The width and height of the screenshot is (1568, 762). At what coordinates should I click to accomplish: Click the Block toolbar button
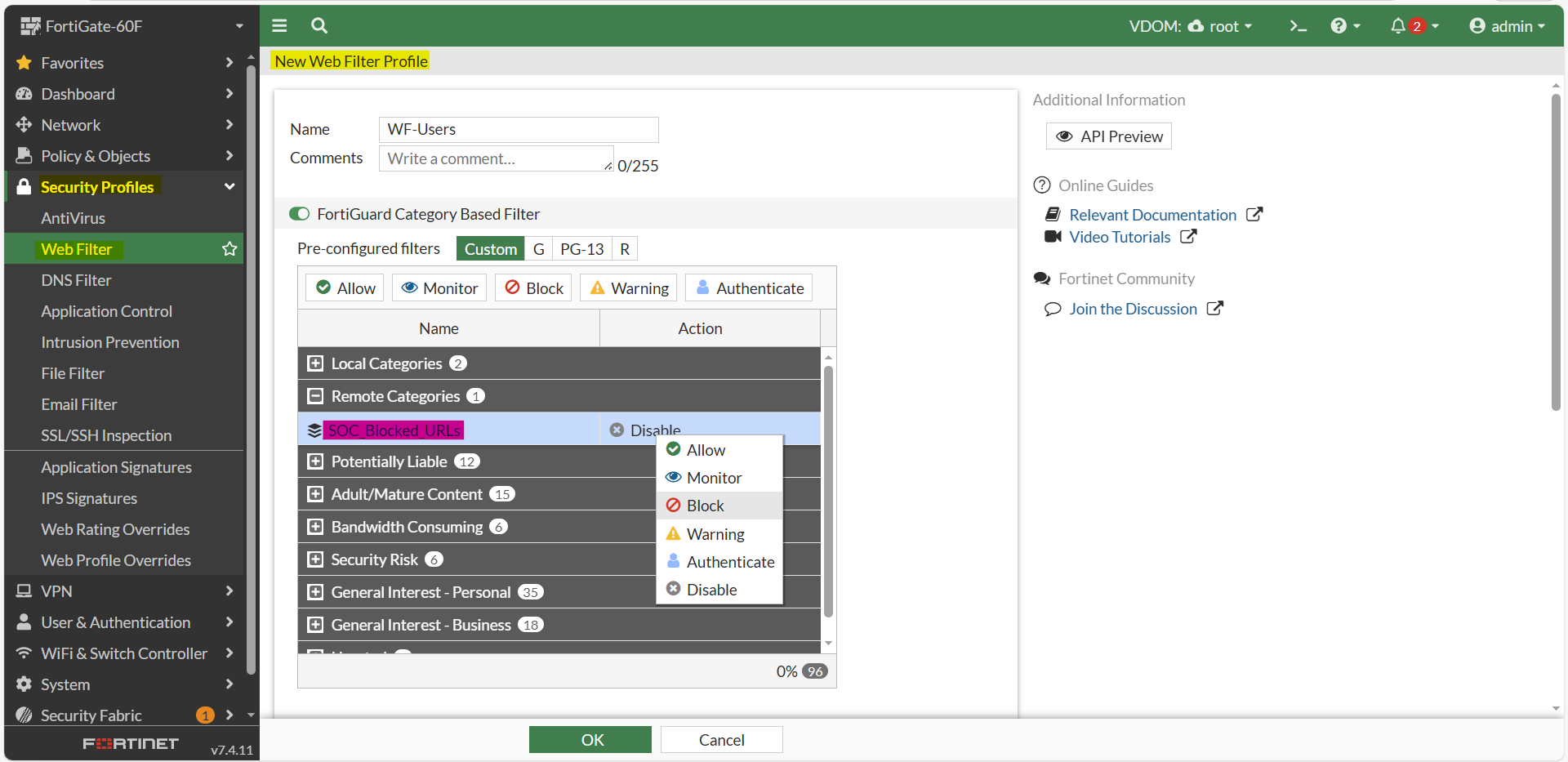click(534, 288)
